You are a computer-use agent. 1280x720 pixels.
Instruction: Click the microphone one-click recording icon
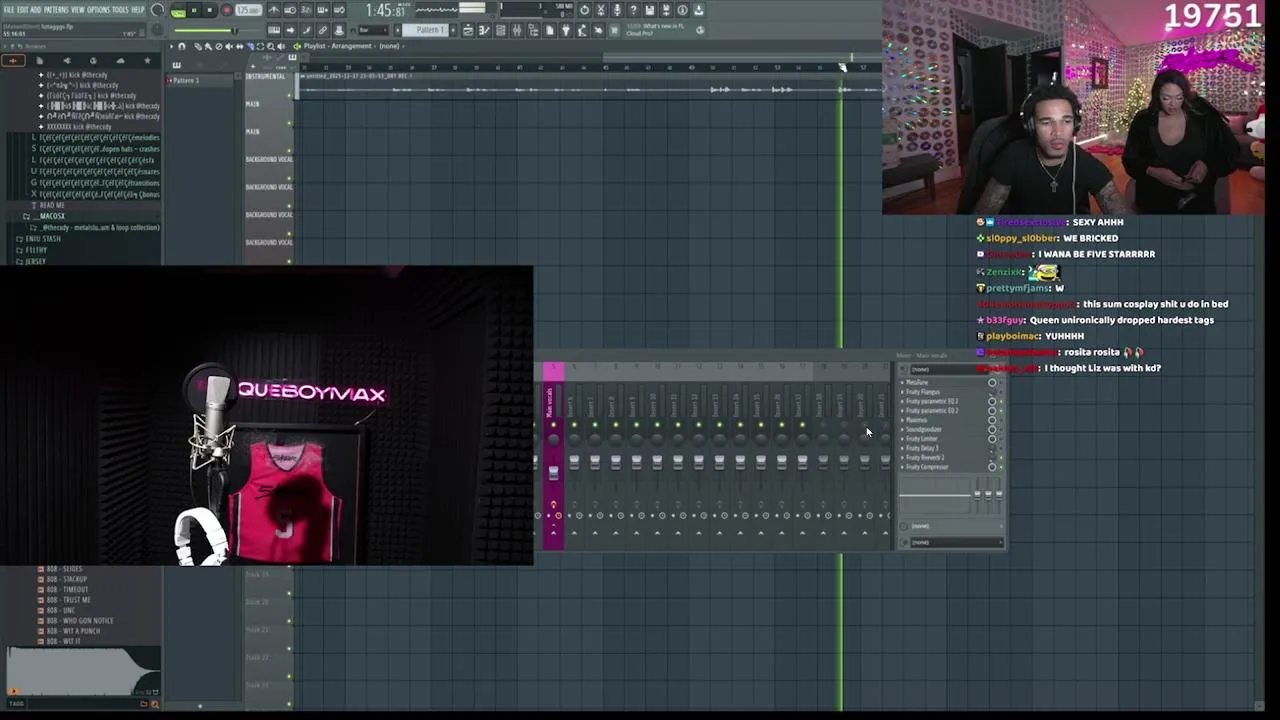click(x=617, y=10)
